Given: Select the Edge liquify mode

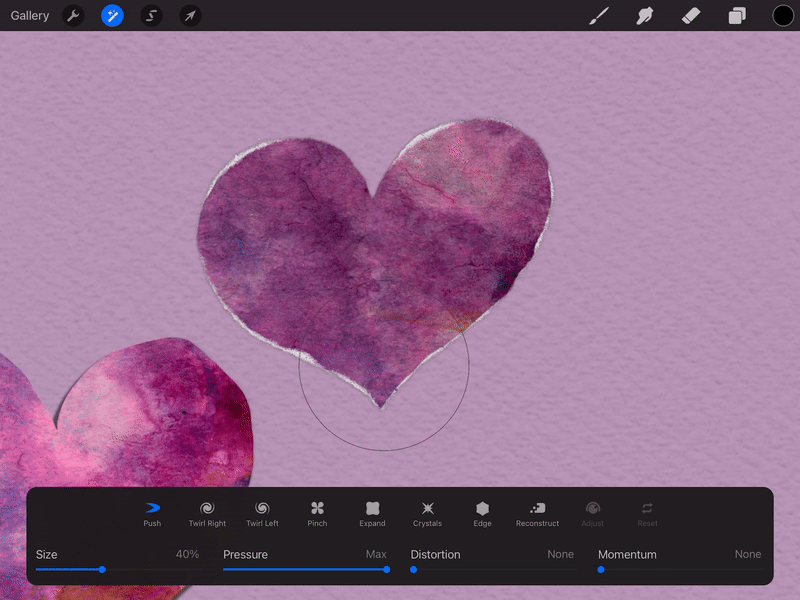Looking at the screenshot, I should (482, 514).
